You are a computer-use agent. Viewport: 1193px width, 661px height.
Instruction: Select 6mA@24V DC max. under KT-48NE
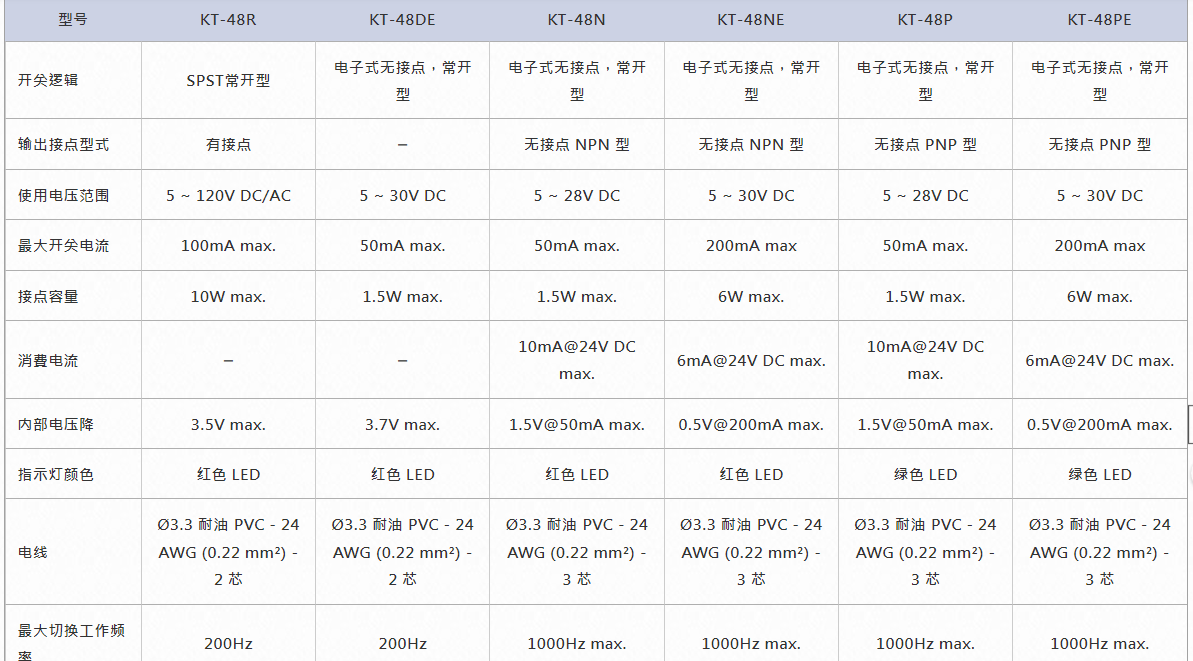(x=751, y=361)
